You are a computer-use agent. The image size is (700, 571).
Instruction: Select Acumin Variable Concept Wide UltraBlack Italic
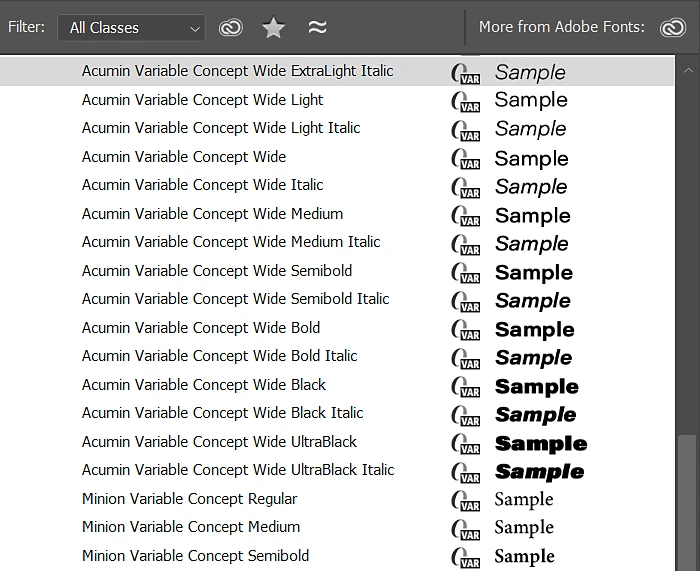[x=337, y=470]
